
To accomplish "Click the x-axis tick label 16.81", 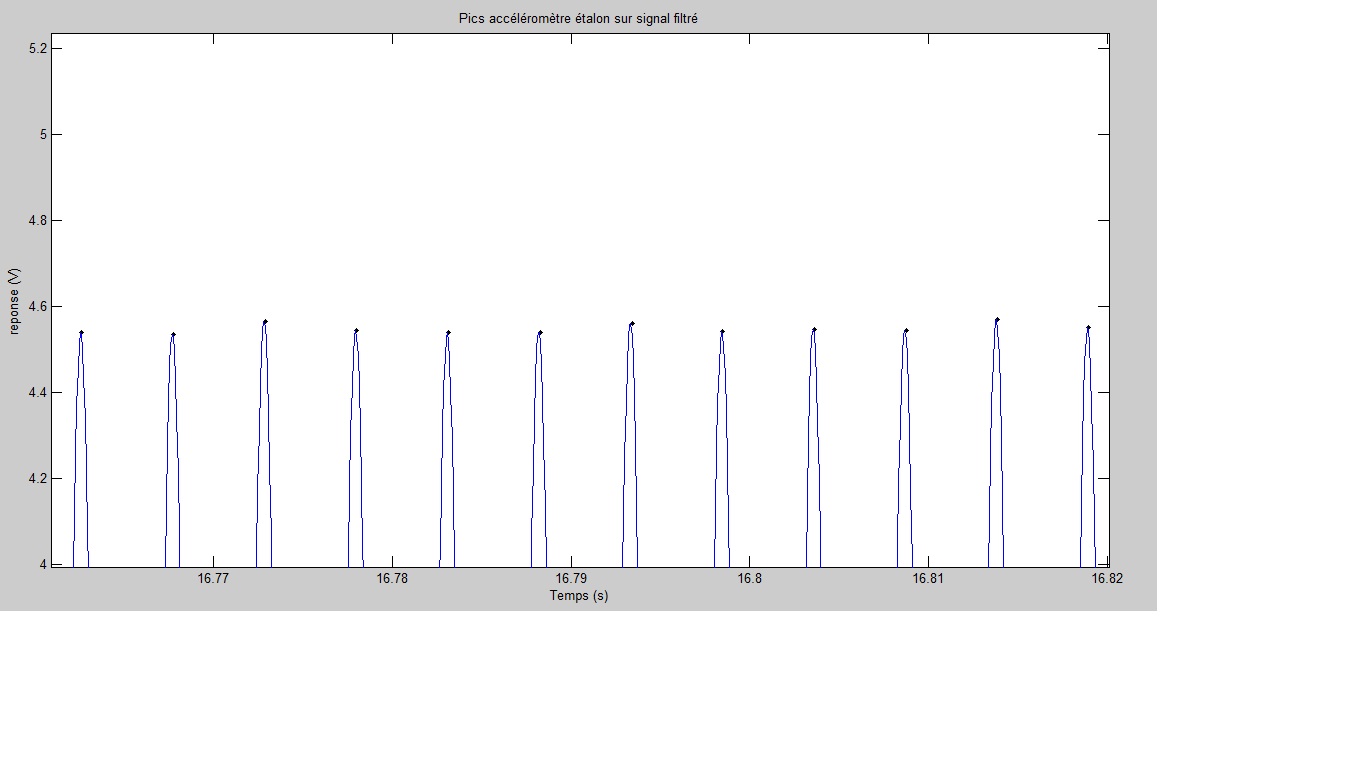I will 928,579.
